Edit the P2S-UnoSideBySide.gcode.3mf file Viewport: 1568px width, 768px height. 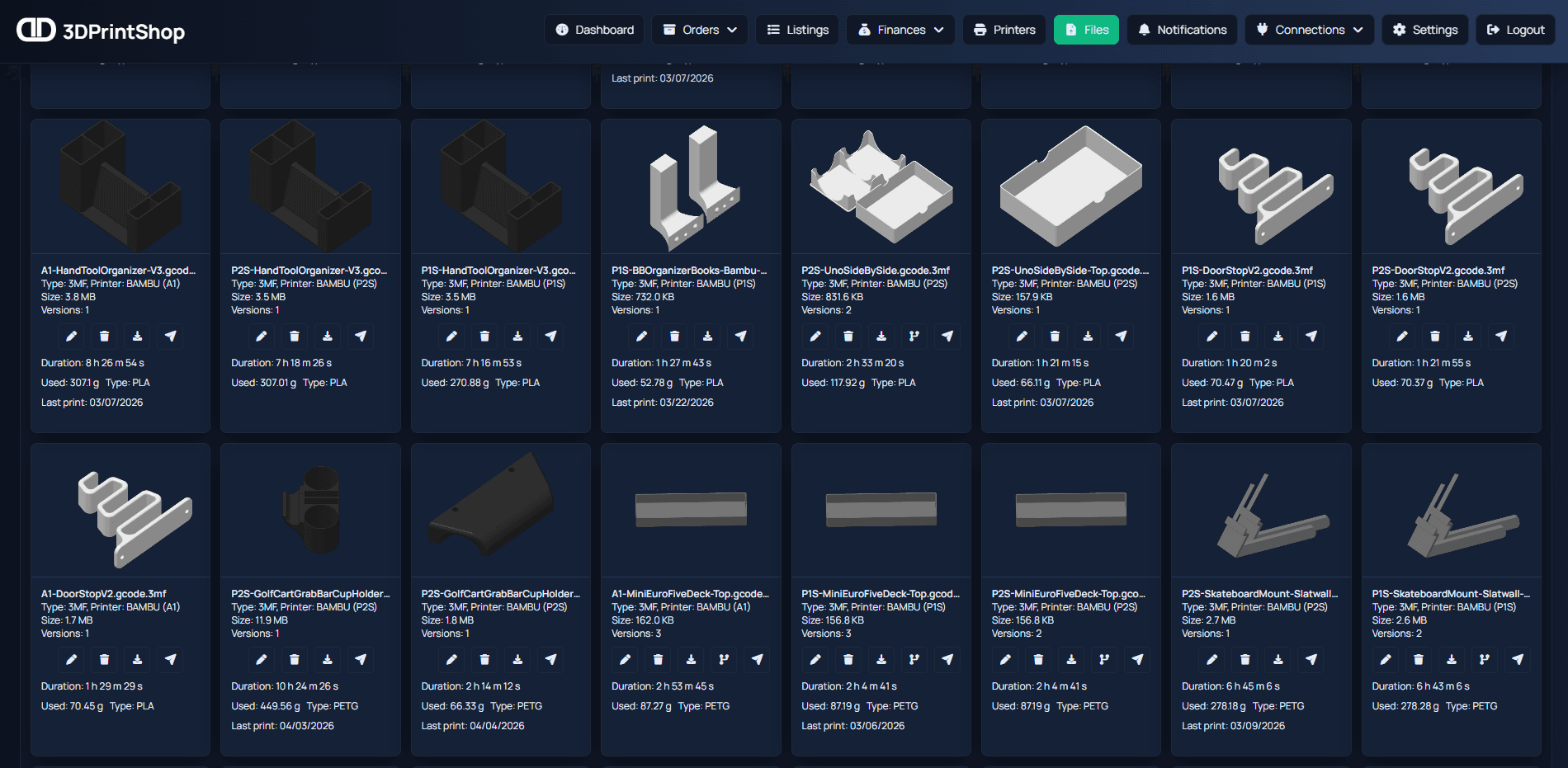coord(815,337)
